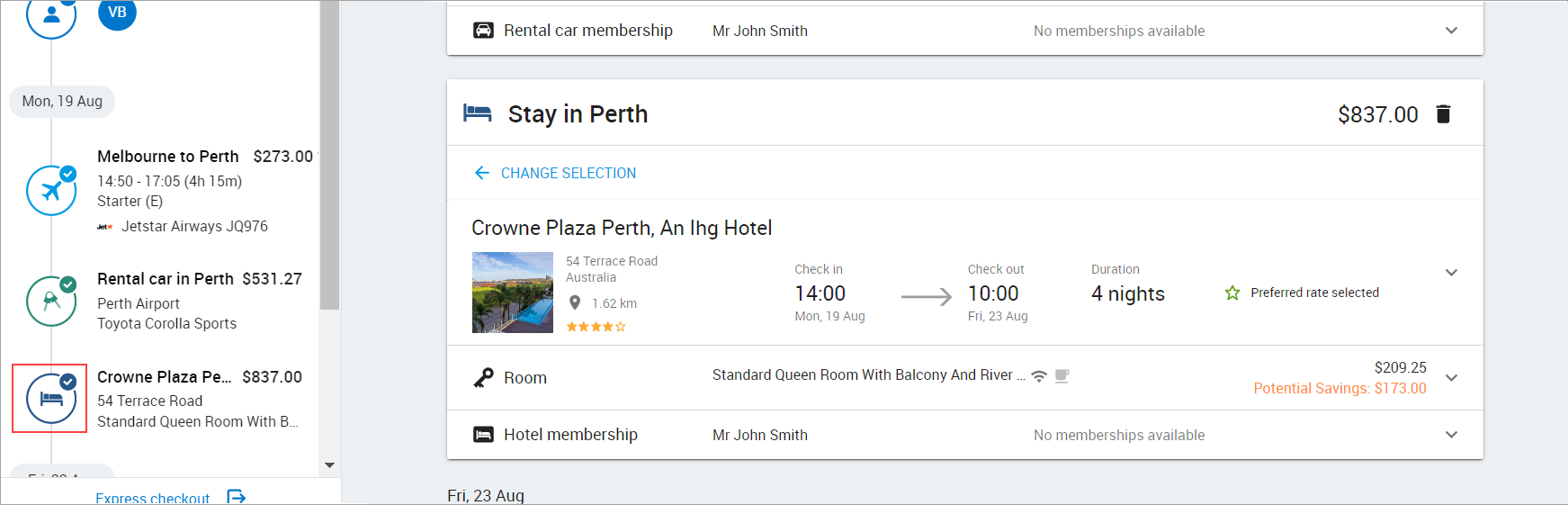Click the hotel four-star rating

pos(596,327)
